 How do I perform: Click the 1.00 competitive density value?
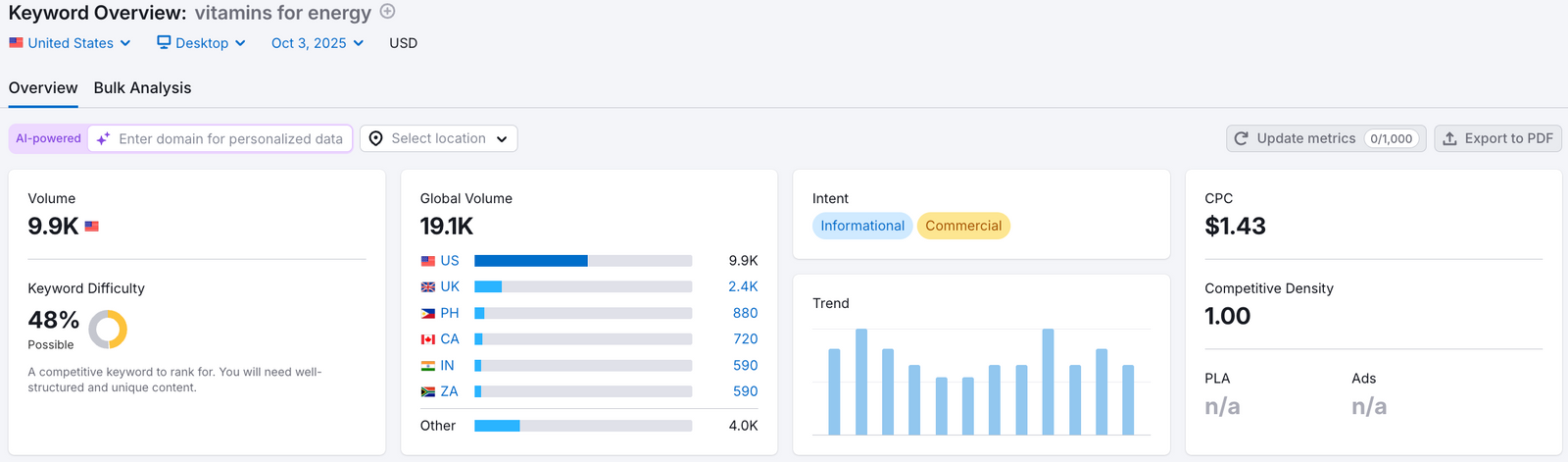(1227, 316)
